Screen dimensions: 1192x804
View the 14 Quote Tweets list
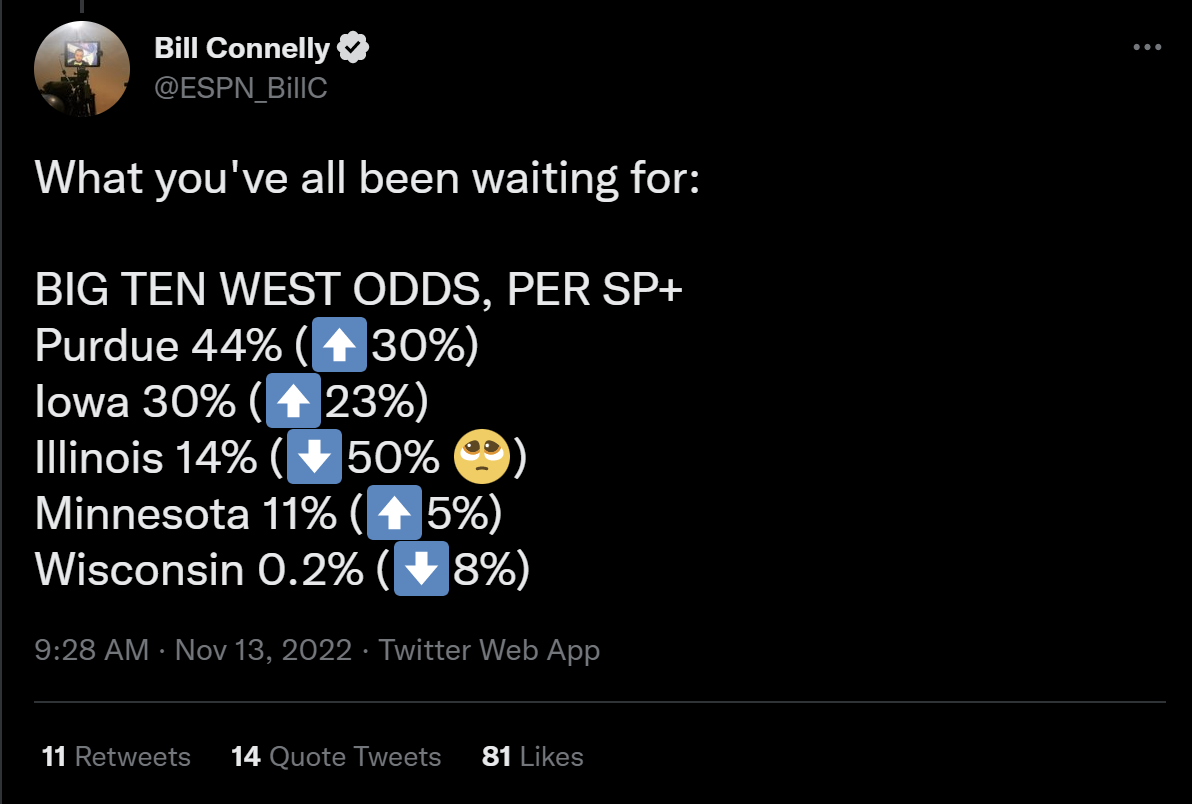tap(336, 756)
